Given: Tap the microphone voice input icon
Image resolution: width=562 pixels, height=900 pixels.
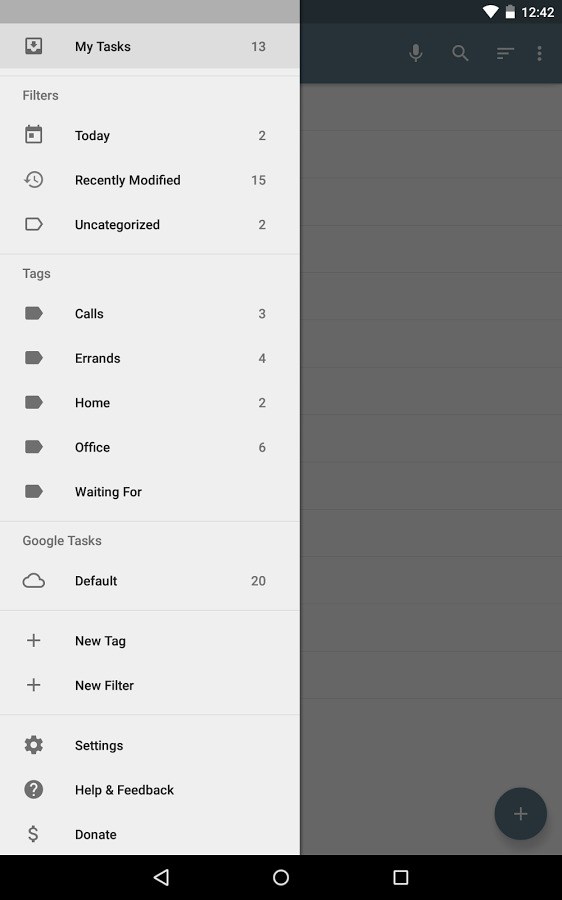Looking at the screenshot, I should [416, 53].
